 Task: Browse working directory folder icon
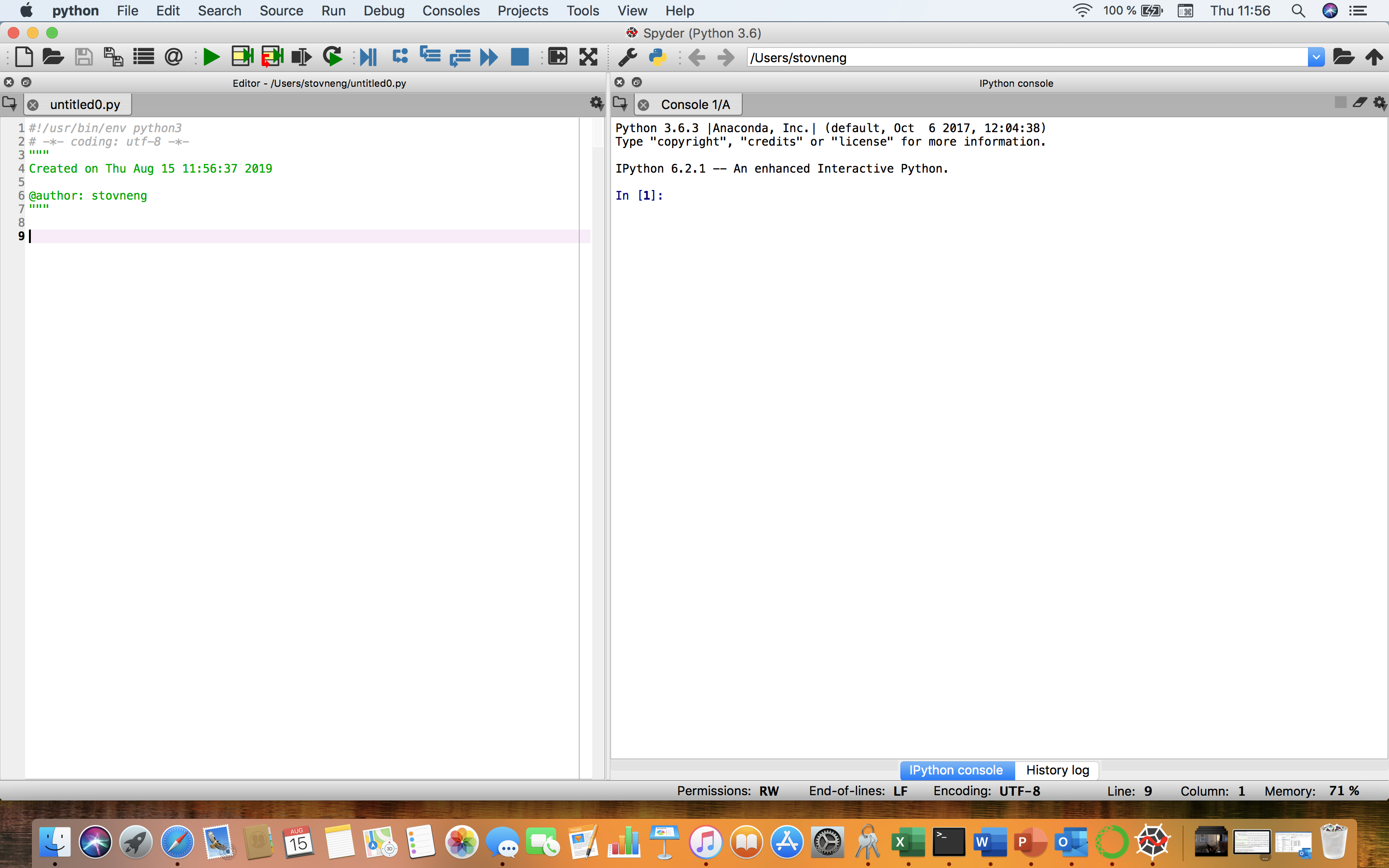pos(1344,57)
